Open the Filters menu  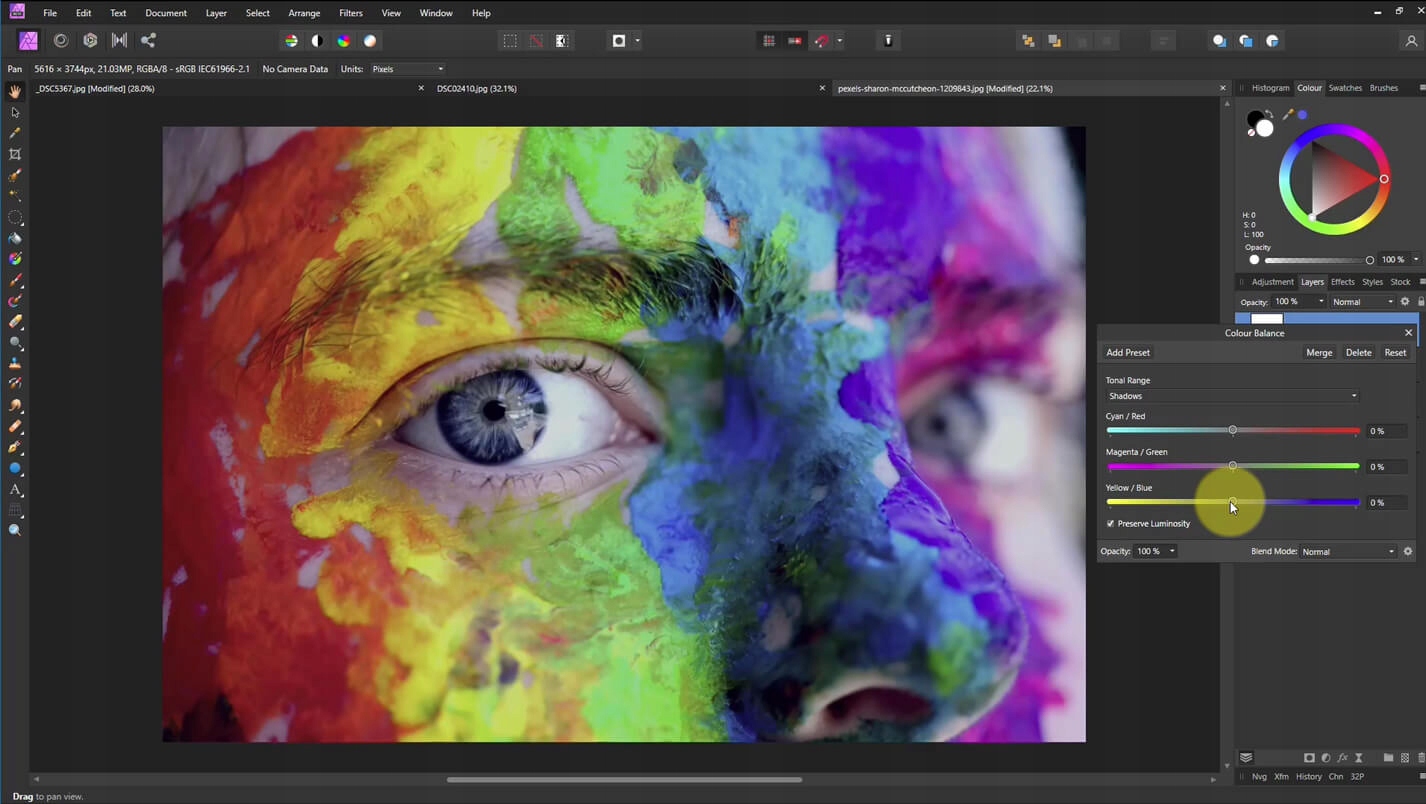[350, 13]
